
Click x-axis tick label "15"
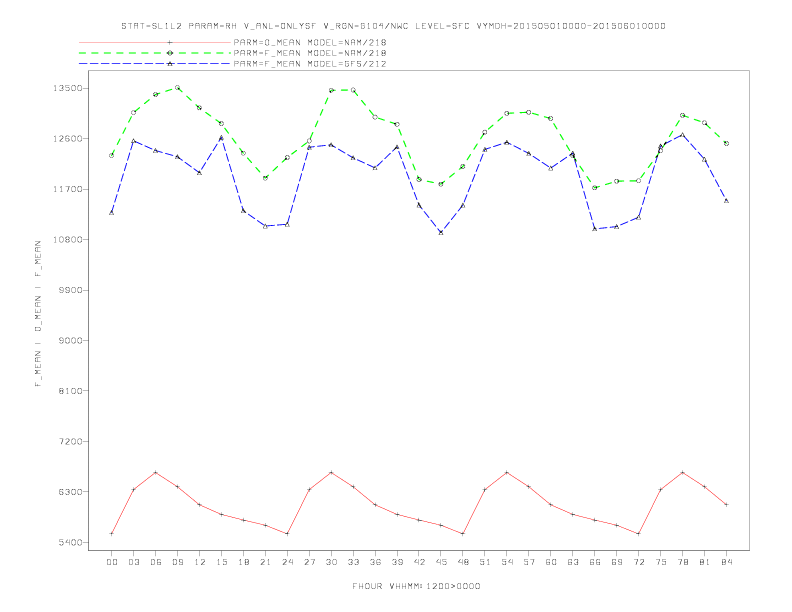click(x=222, y=562)
